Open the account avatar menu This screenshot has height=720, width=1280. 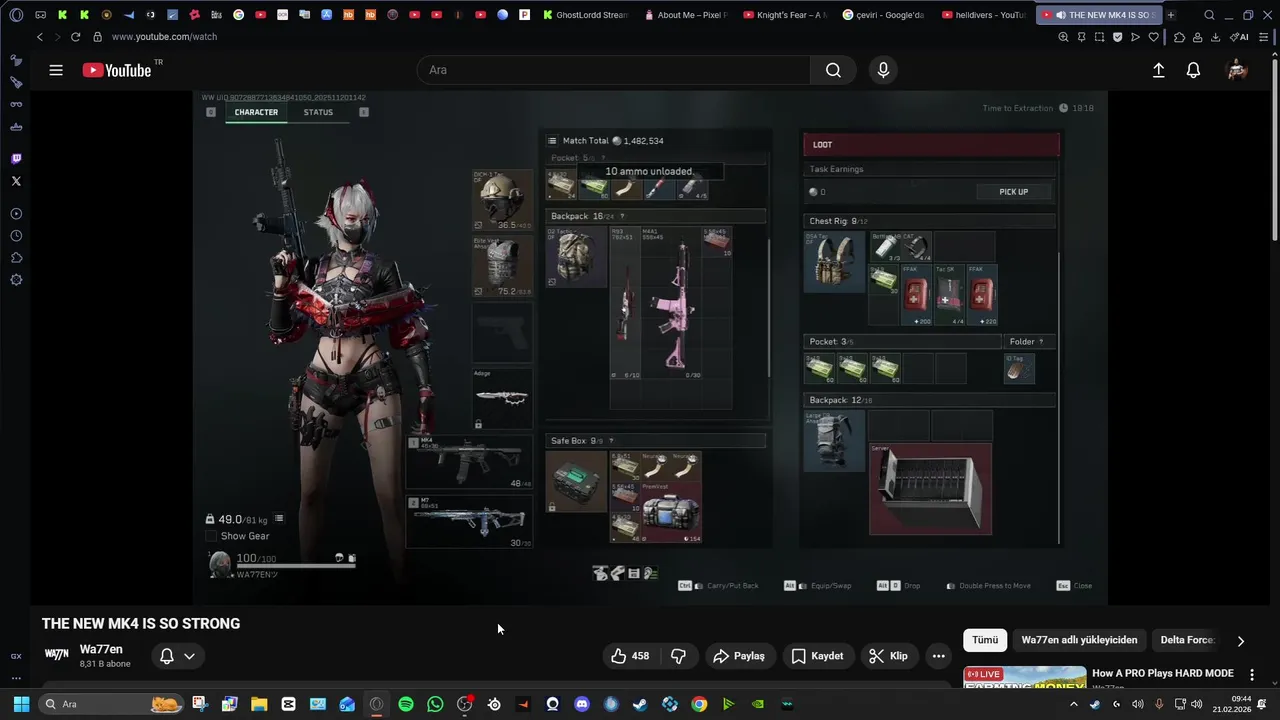coord(1237,70)
